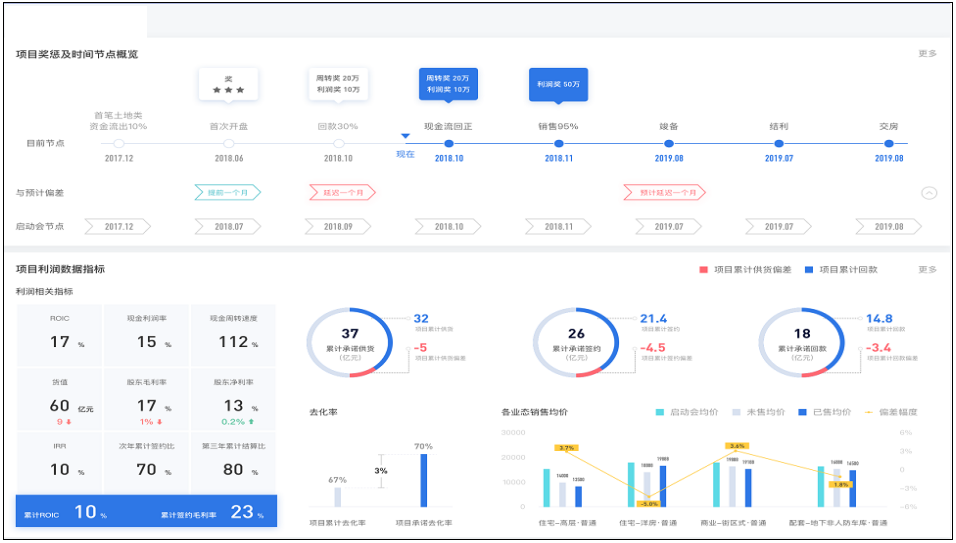Click 累计签约毛利率 23% in blue summary bar

212,512
